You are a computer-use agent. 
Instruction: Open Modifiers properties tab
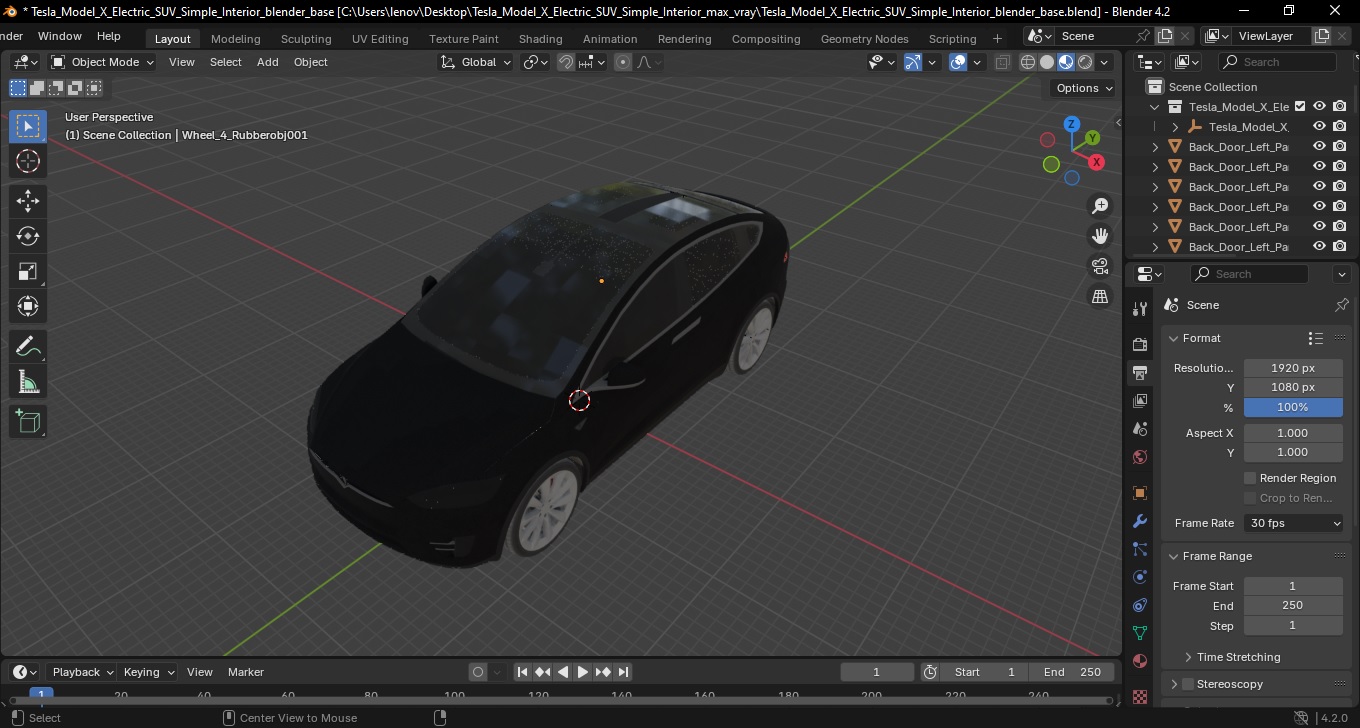point(1140,521)
